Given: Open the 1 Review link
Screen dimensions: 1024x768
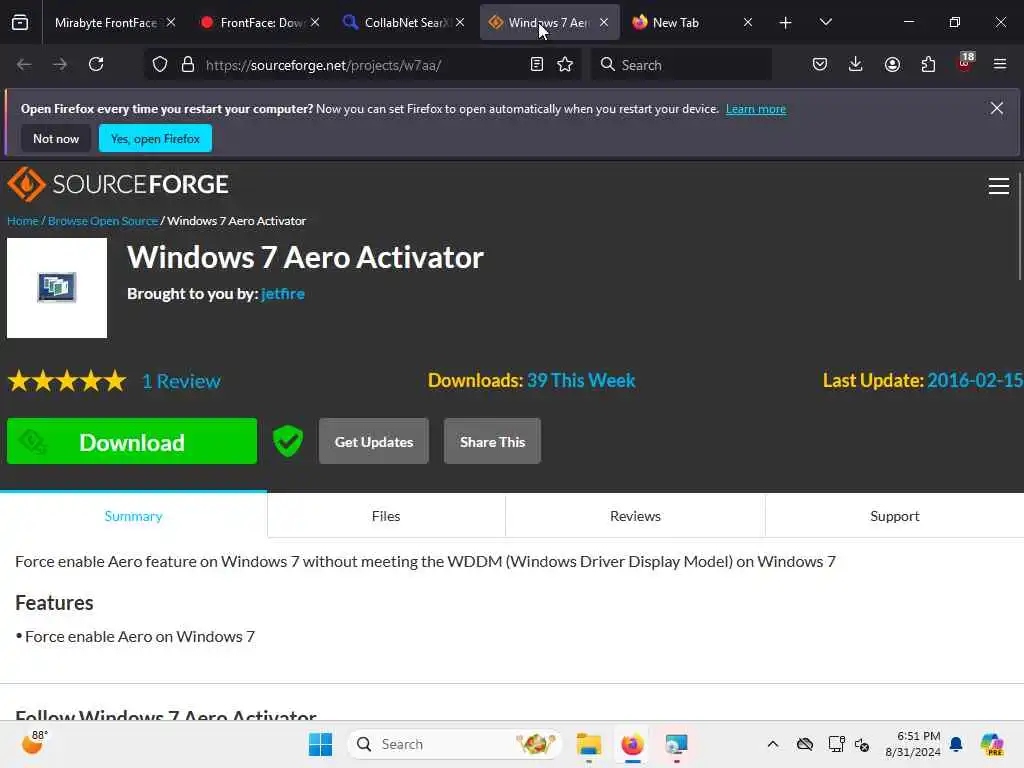Looking at the screenshot, I should coord(182,381).
